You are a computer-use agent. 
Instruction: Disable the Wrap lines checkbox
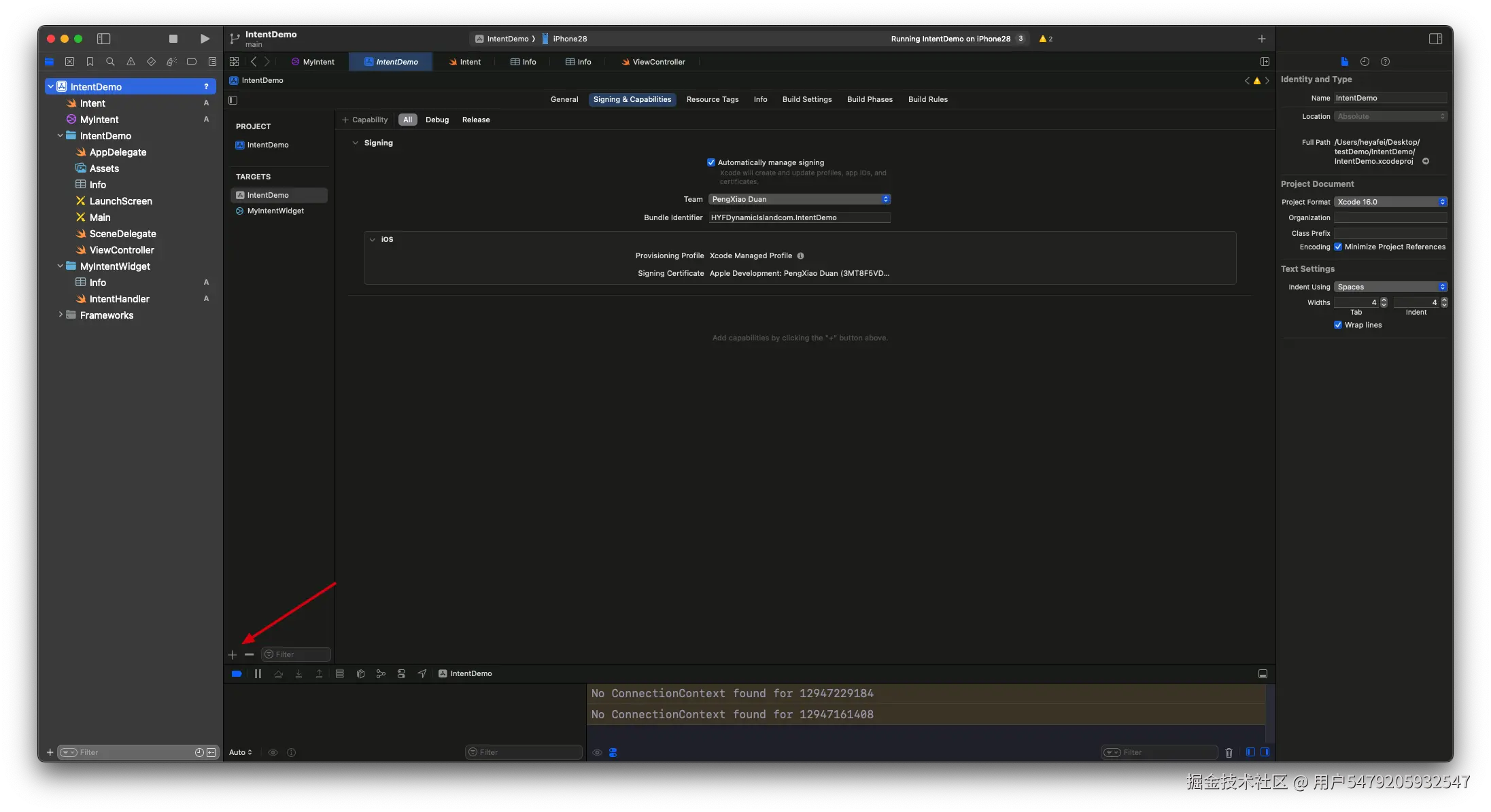[x=1338, y=325]
